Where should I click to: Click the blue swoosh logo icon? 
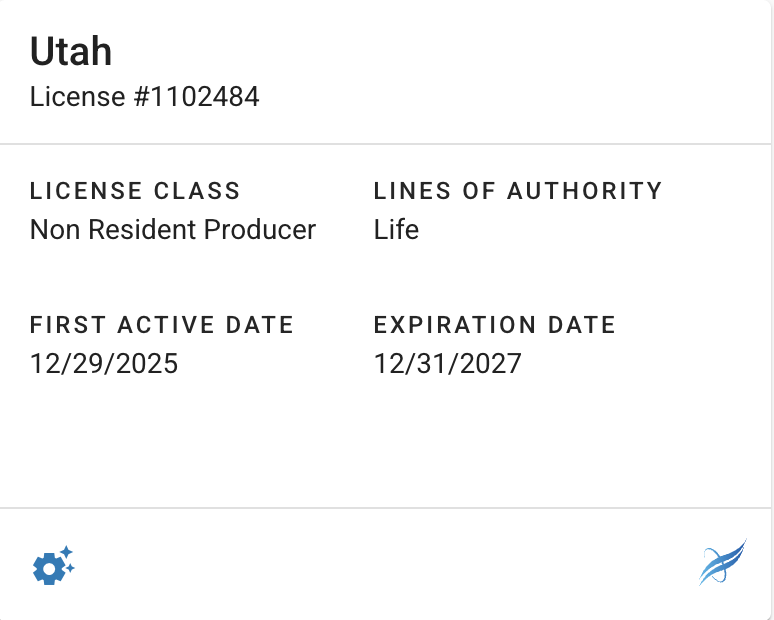[722, 562]
